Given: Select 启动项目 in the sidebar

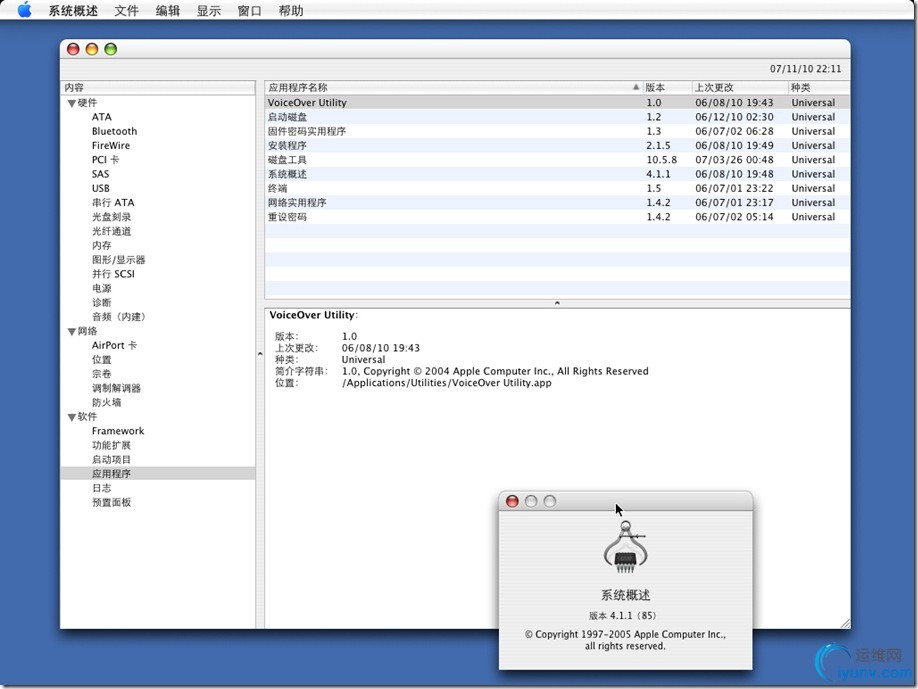Looking at the screenshot, I should (111, 460).
